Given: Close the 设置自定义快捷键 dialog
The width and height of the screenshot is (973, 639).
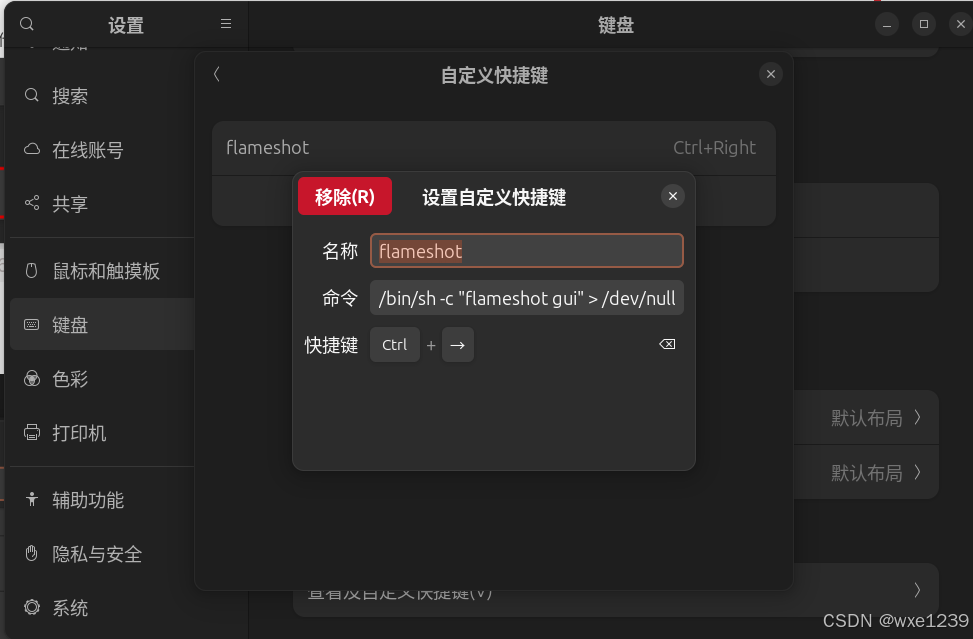Looking at the screenshot, I should (673, 197).
